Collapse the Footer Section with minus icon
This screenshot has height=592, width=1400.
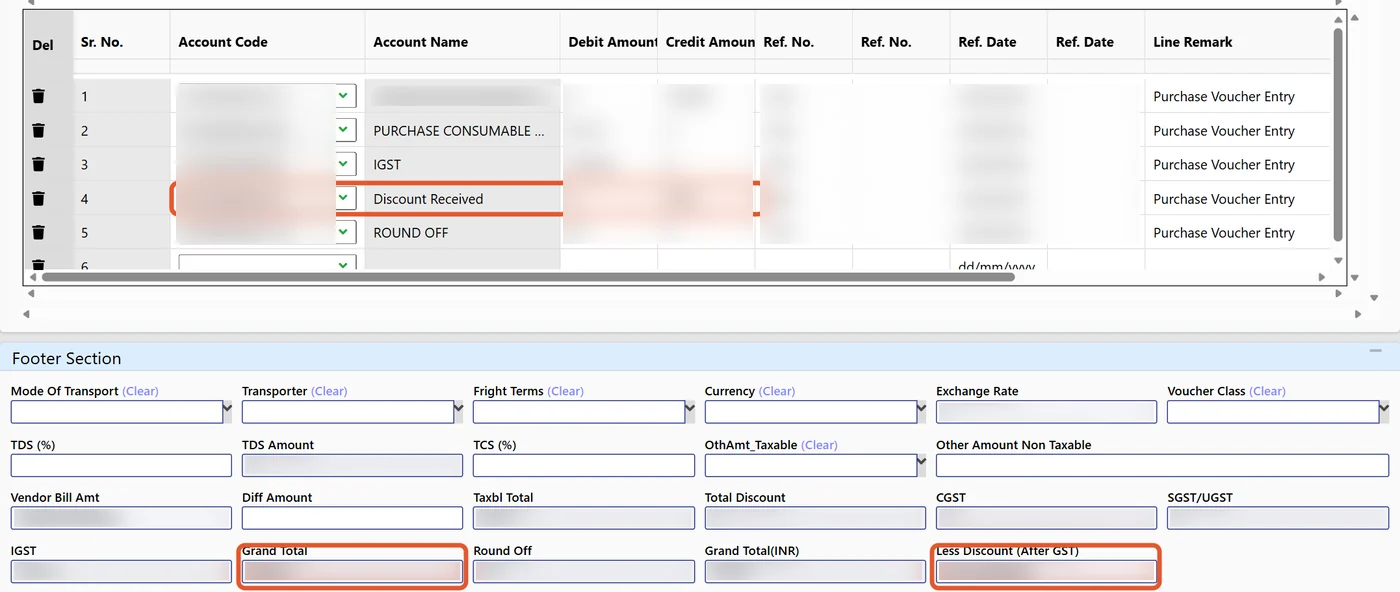tap(1375, 352)
